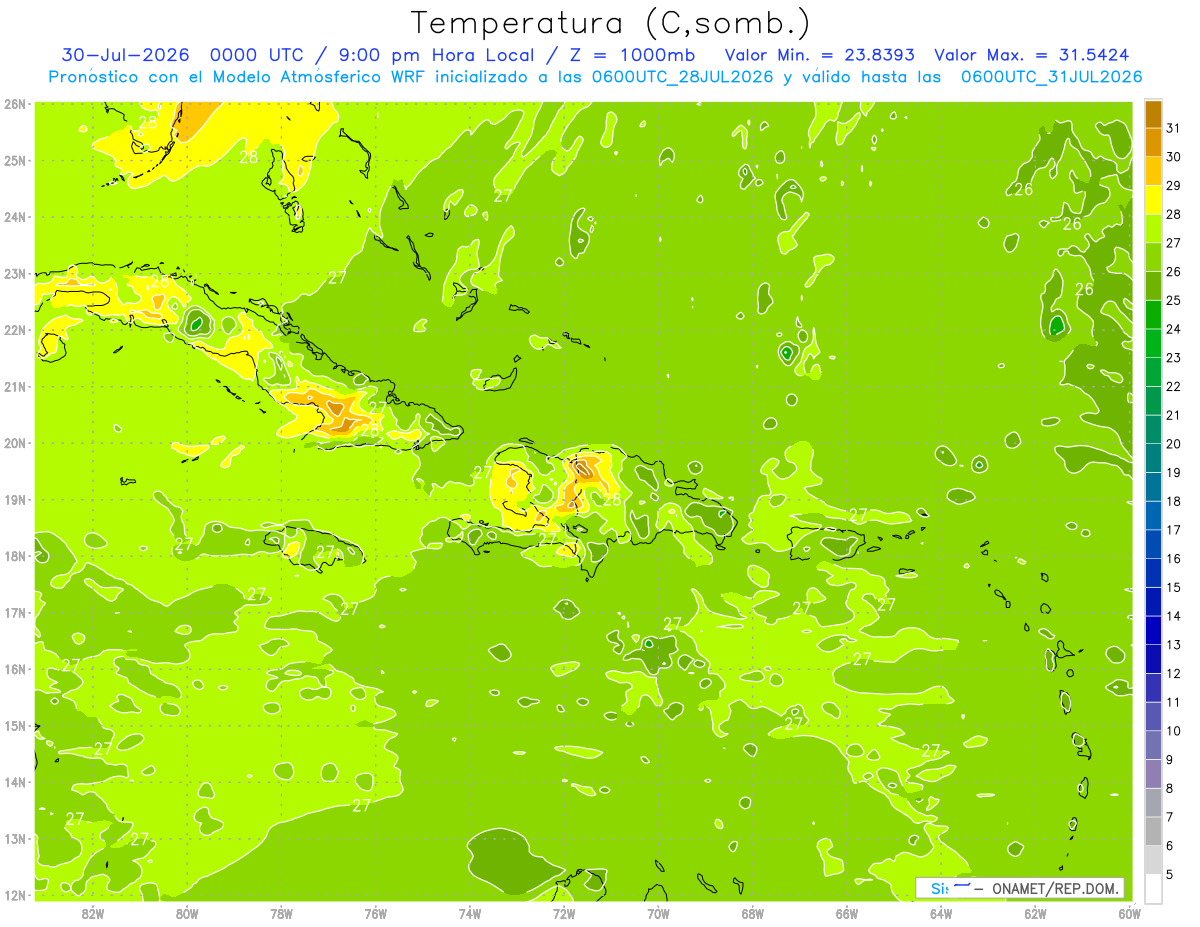Click the value "15" on the color scale
The width and height of the screenshot is (1200, 927).
1174,587
